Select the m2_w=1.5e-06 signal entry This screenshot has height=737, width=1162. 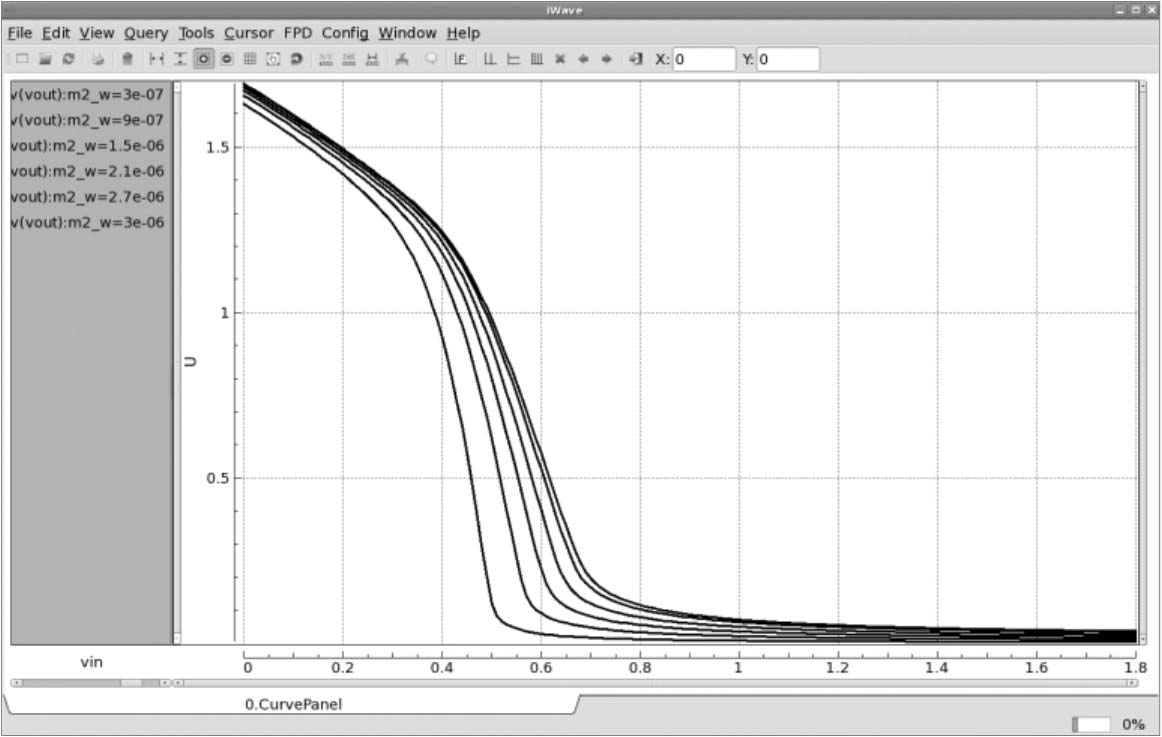pyautogui.click(x=86, y=145)
